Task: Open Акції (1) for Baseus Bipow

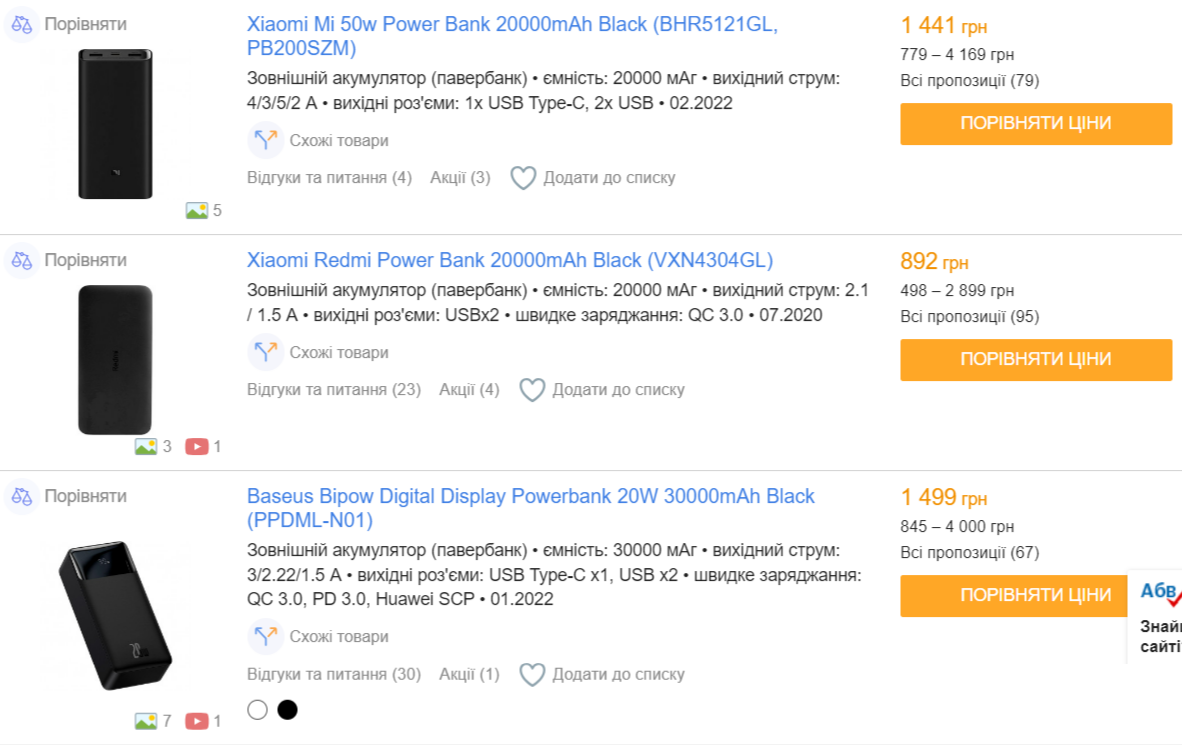Action: pyautogui.click(x=468, y=674)
